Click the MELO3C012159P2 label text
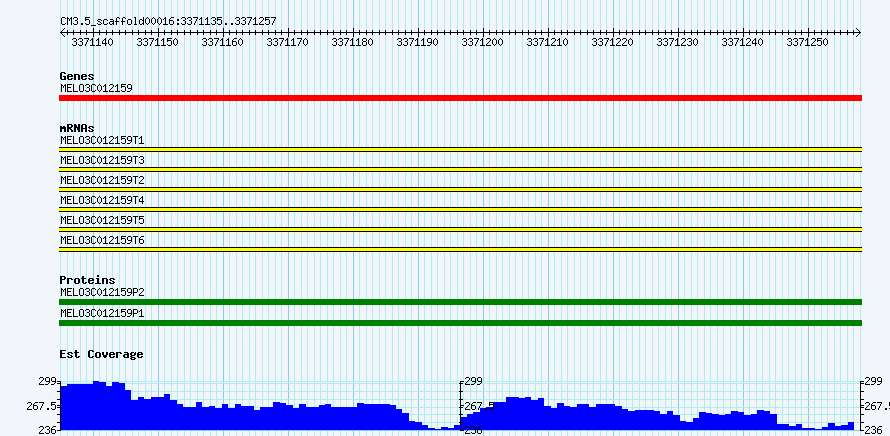Image resolution: width=890 pixels, height=436 pixels. tap(102, 292)
